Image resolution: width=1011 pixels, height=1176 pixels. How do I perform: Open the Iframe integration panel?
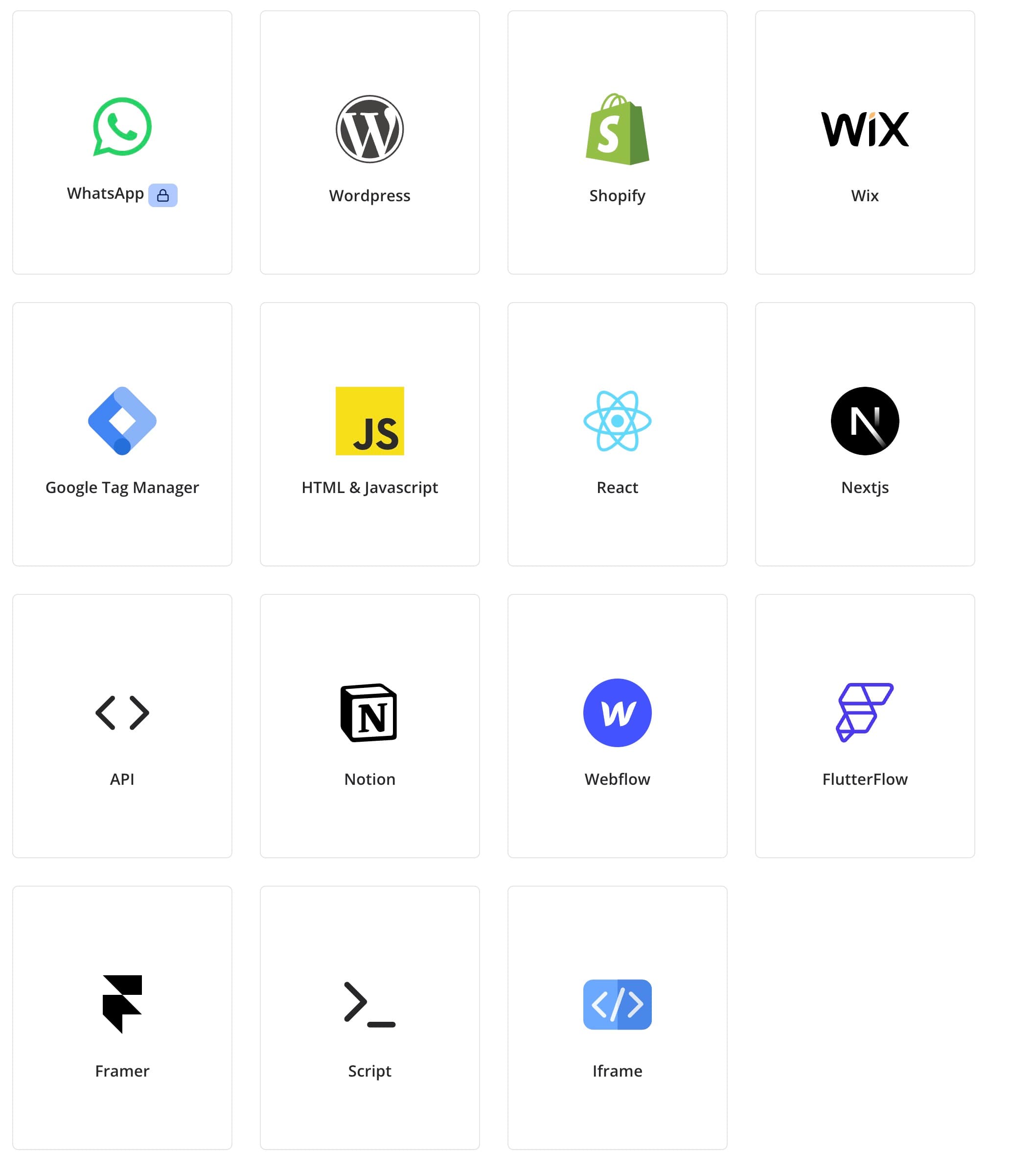pyautogui.click(x=617, y=1004)
